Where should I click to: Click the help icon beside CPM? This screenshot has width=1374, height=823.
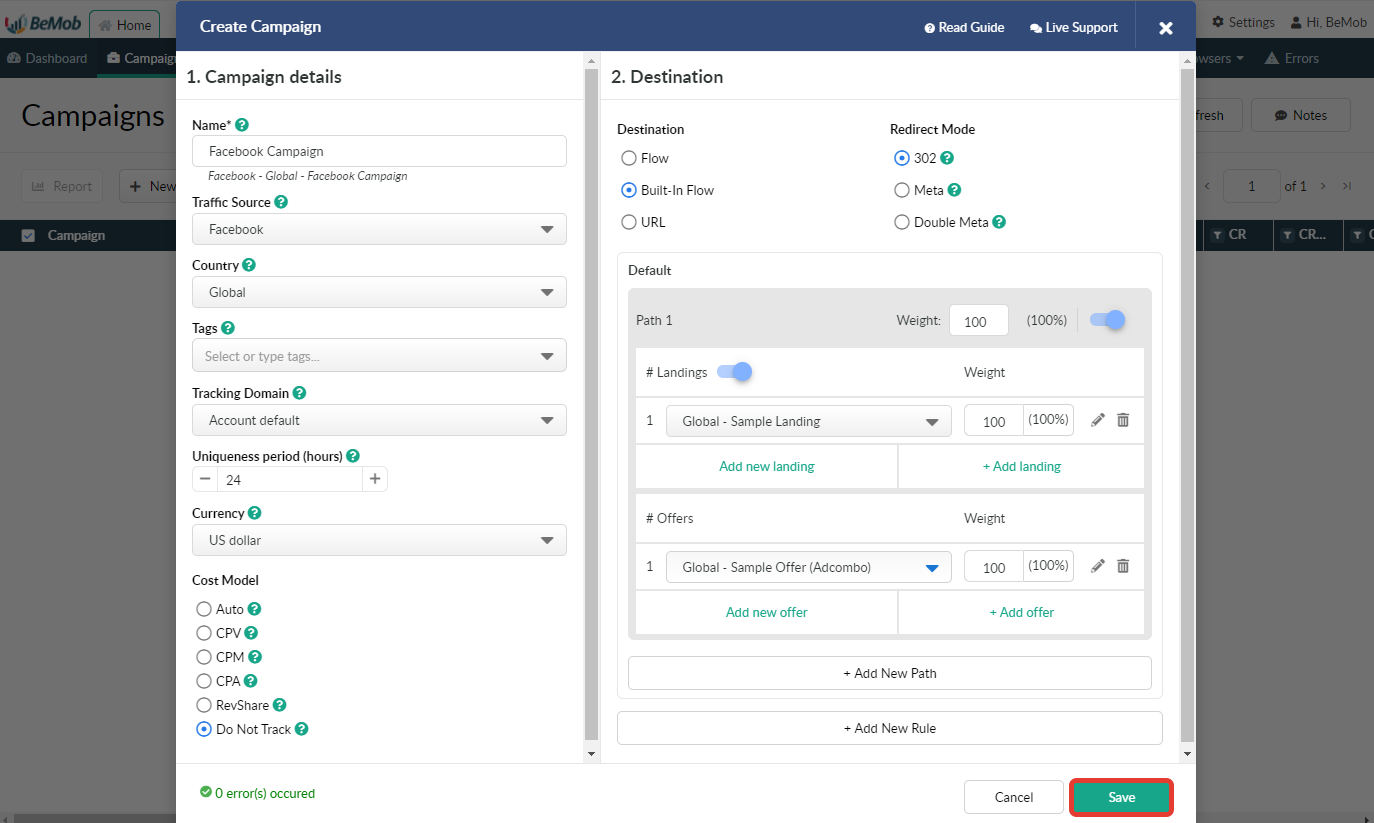coord(255,657)
